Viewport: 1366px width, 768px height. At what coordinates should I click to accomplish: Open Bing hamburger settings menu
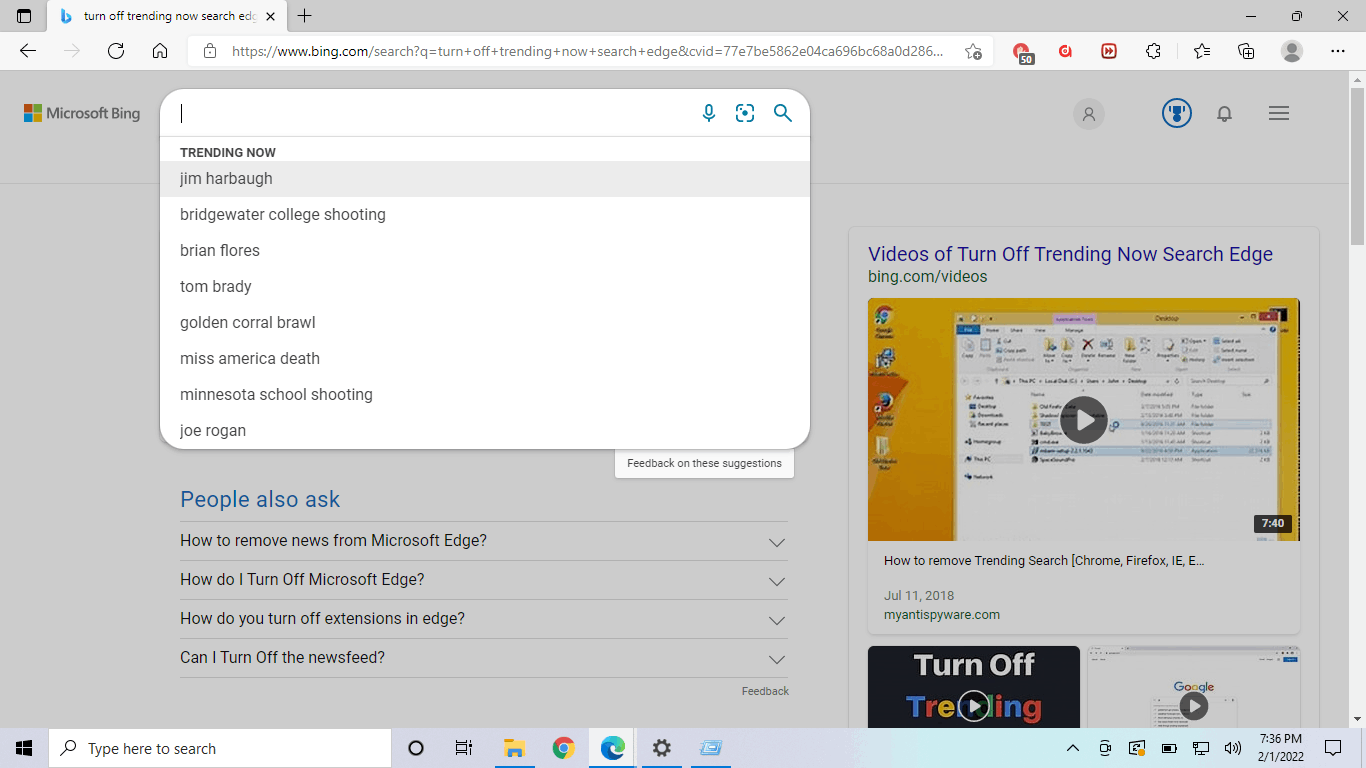(1279, 114)
